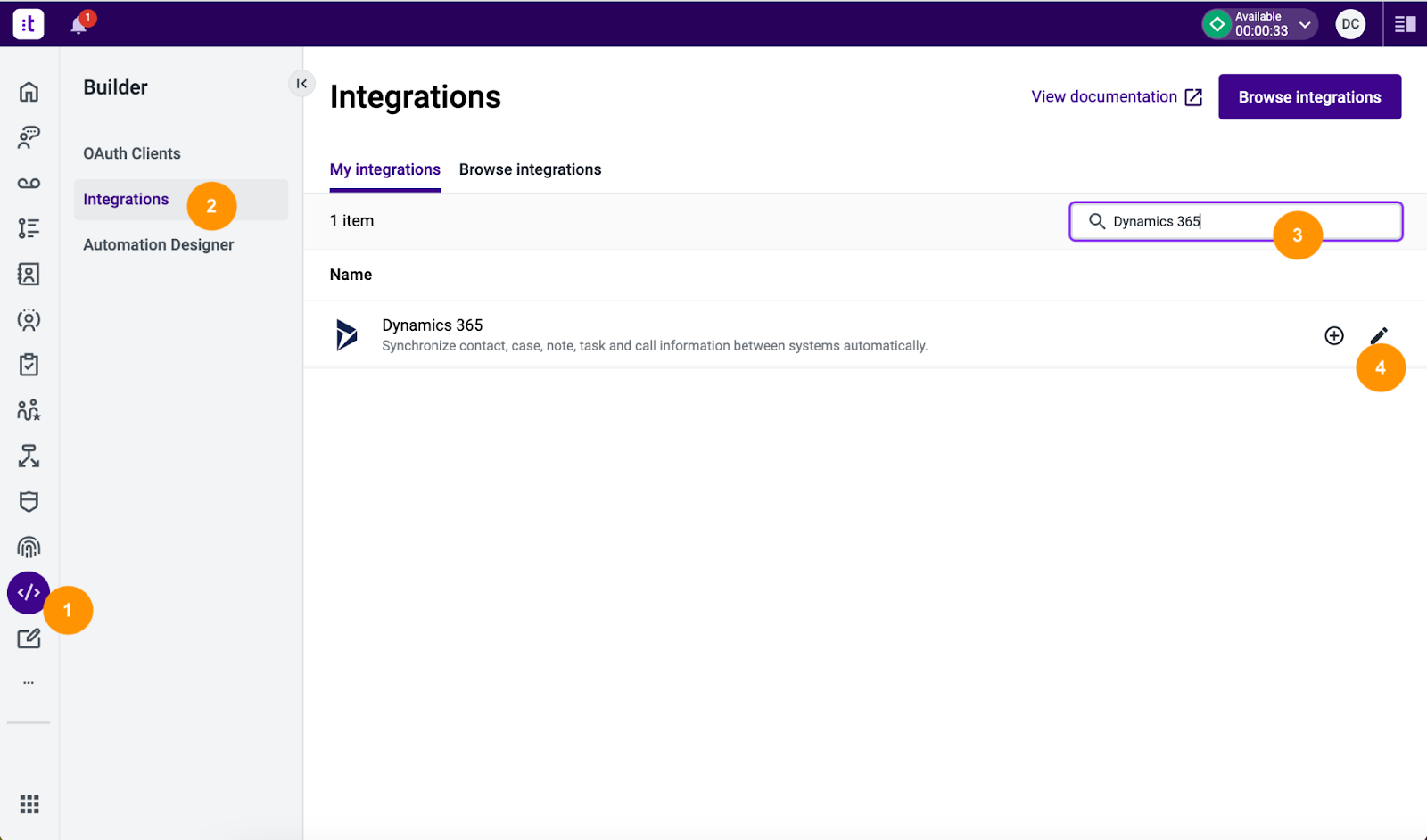Collapse the Builder side panel

click(301, 84)
